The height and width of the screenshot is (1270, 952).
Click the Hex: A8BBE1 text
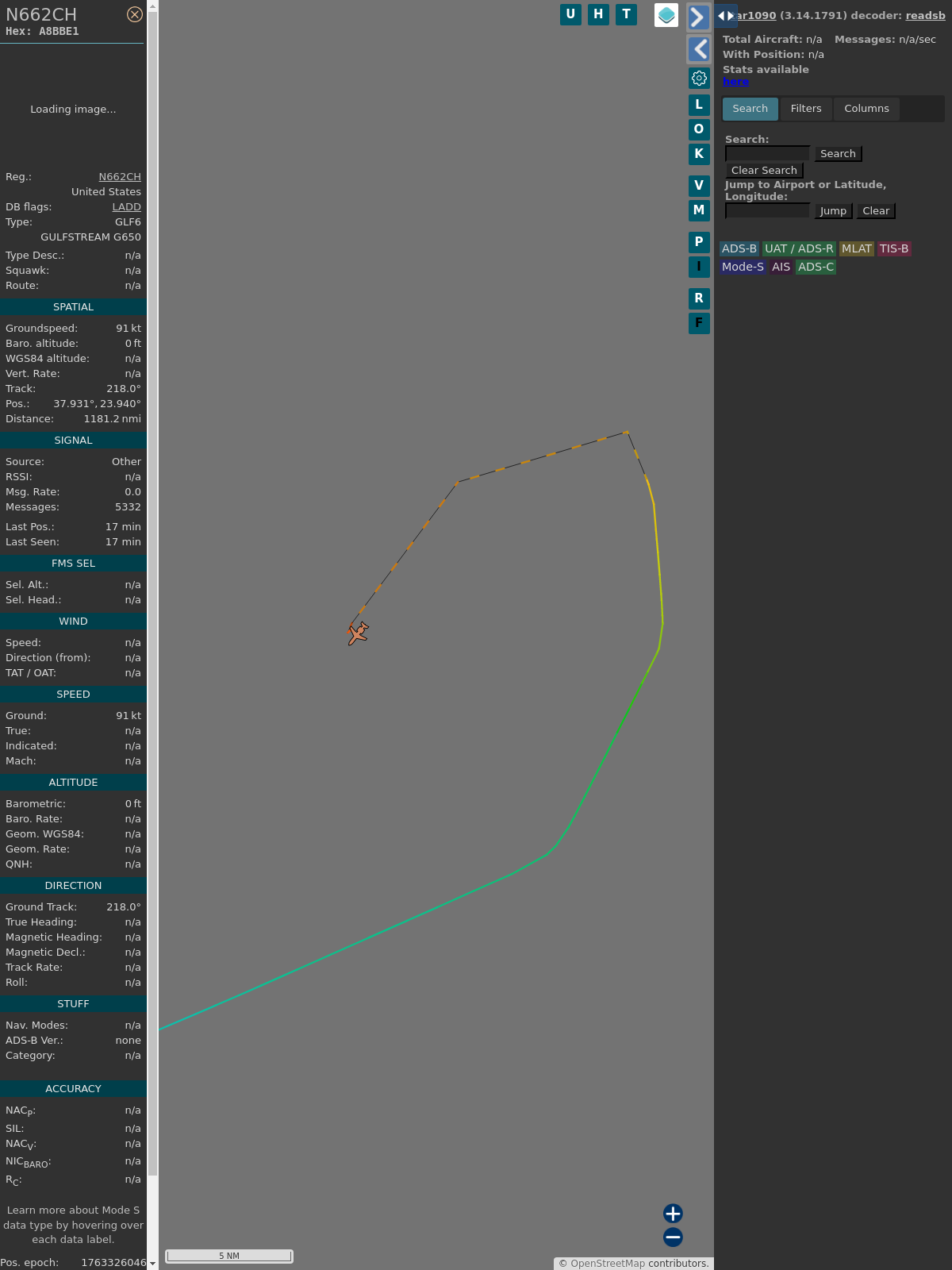pyautogui.click(x=42, y=32)
